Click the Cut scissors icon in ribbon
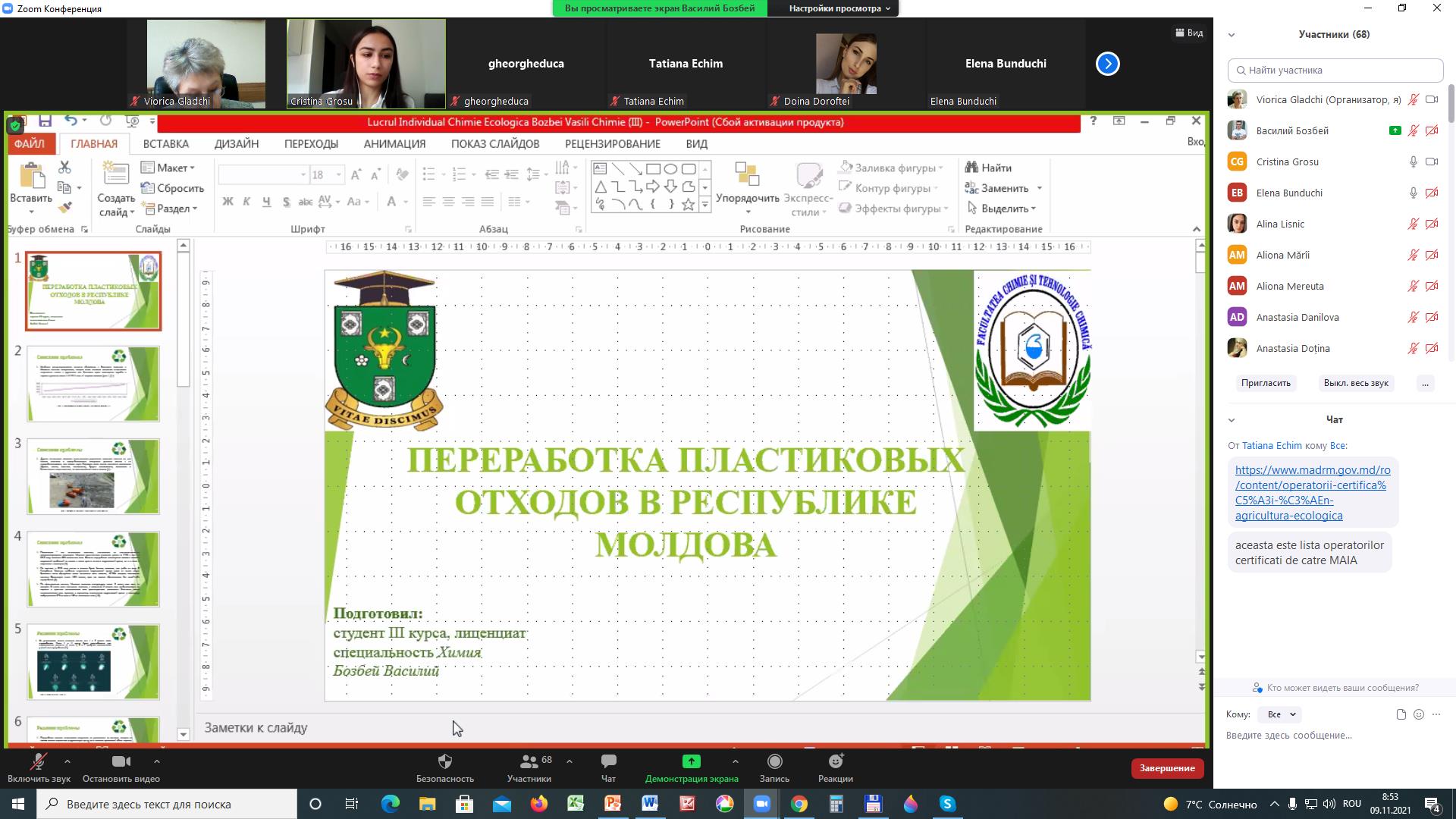 (x=64, y=167)
